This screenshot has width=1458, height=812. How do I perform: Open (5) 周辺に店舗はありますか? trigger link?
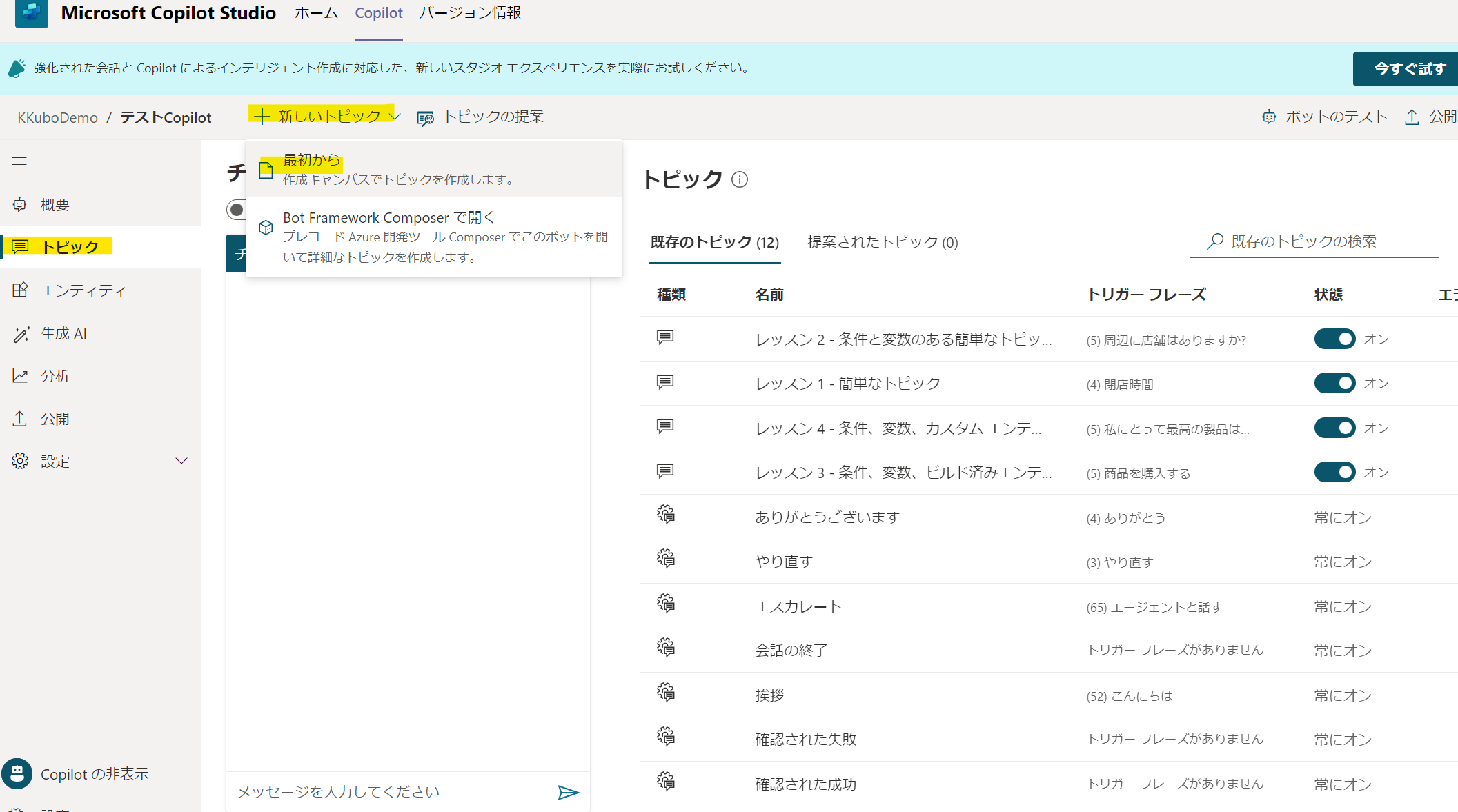pos(1166,340)
